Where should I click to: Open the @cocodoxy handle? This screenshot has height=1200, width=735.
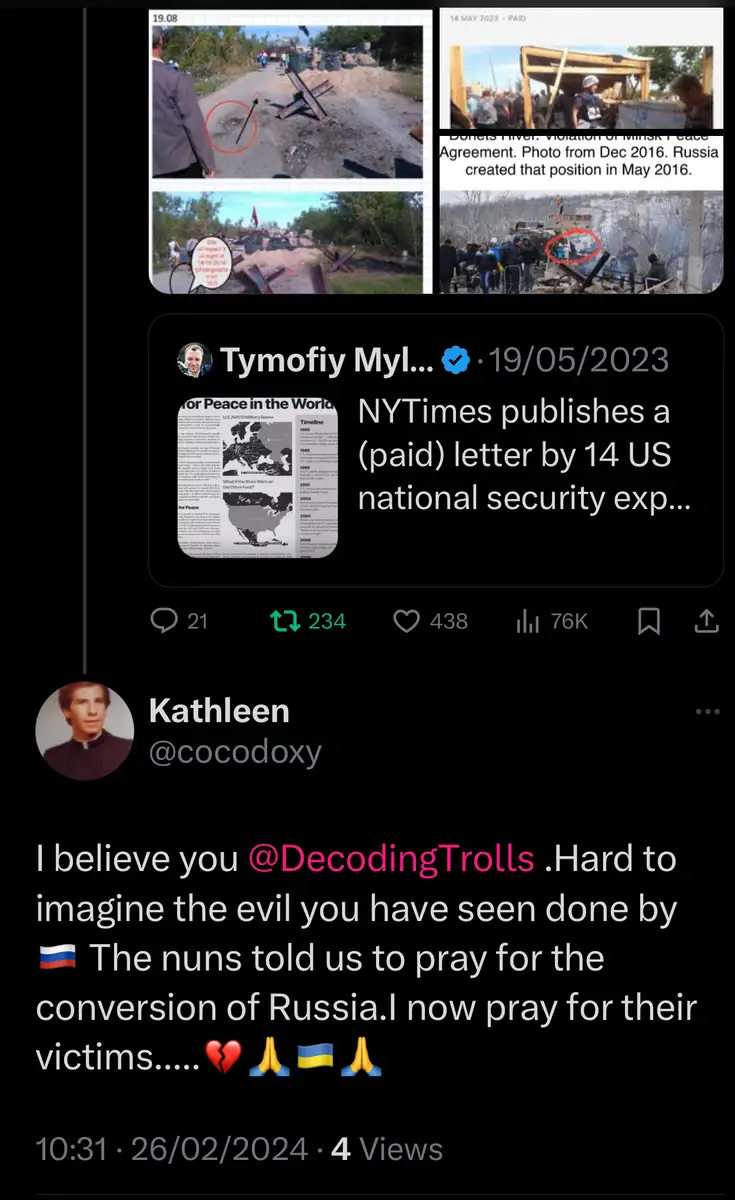click(235, 752)
